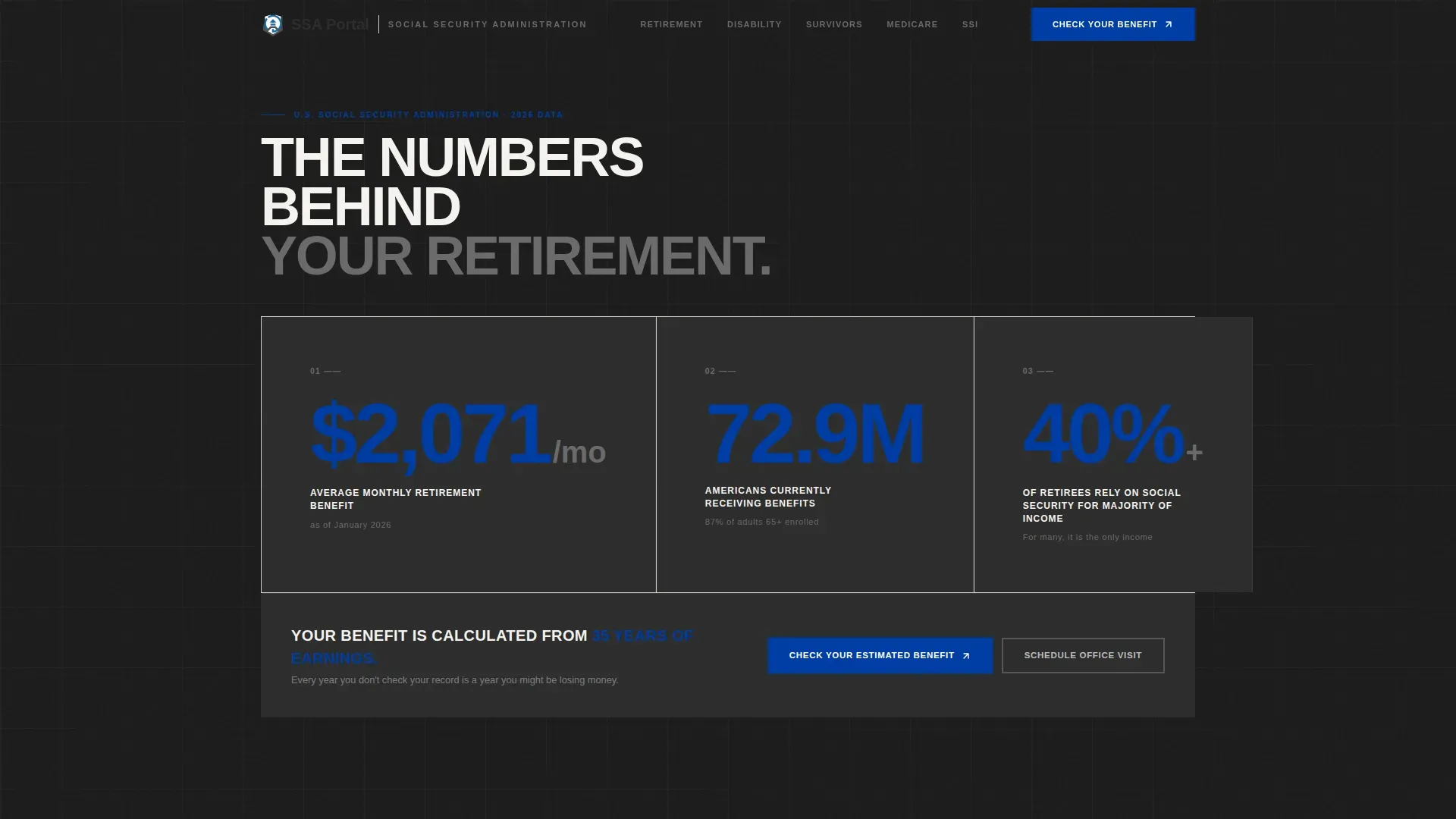This screenshot has height=819, width=1456.
Task: Navigate to the SSI nav item
Action: (970, 25)
